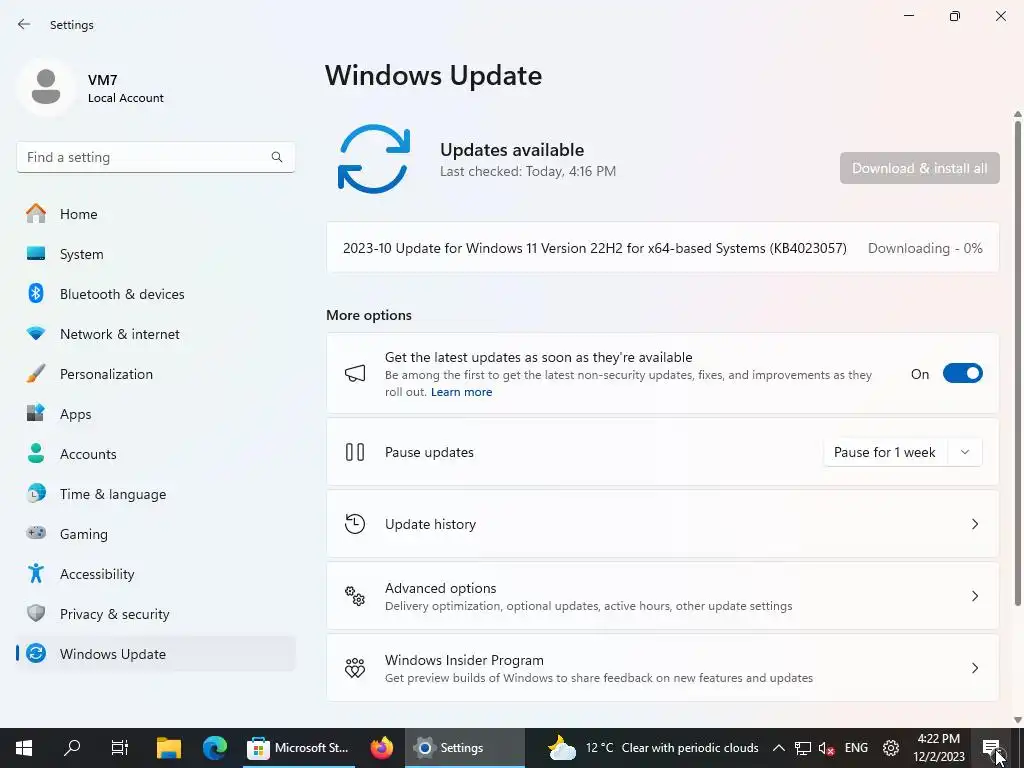Screen dimensions: 1024x768
Task: Click the Apps icon in sidebar
Action: (x=36, y=413)
